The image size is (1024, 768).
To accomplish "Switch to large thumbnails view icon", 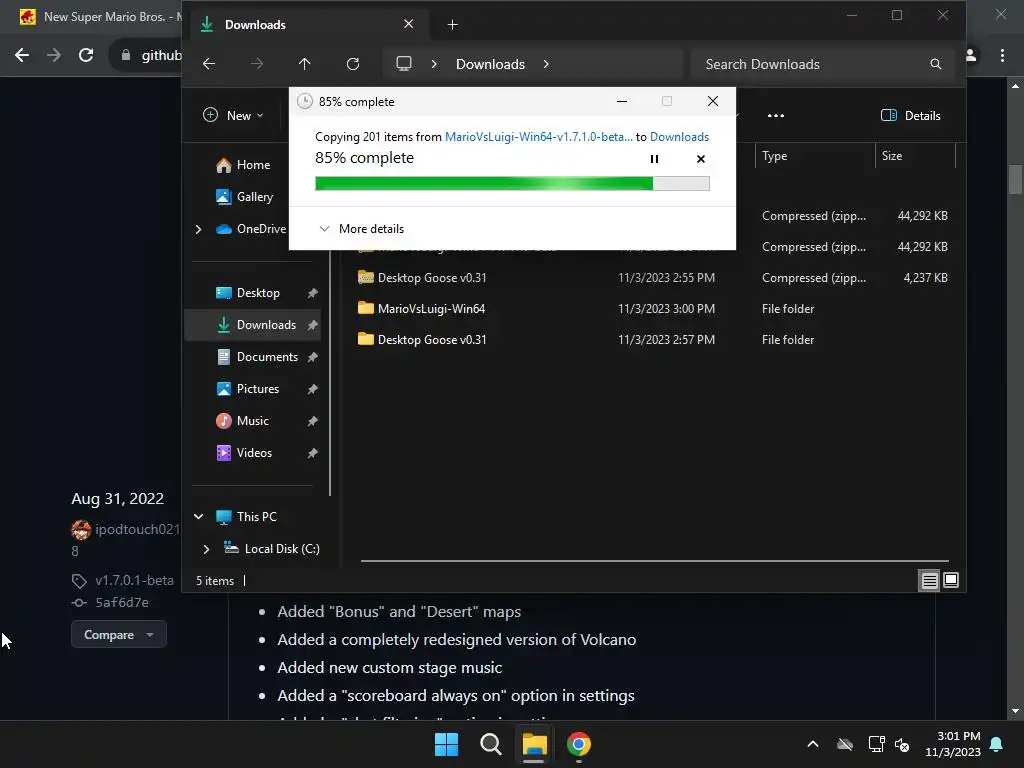I will [951, 580].
